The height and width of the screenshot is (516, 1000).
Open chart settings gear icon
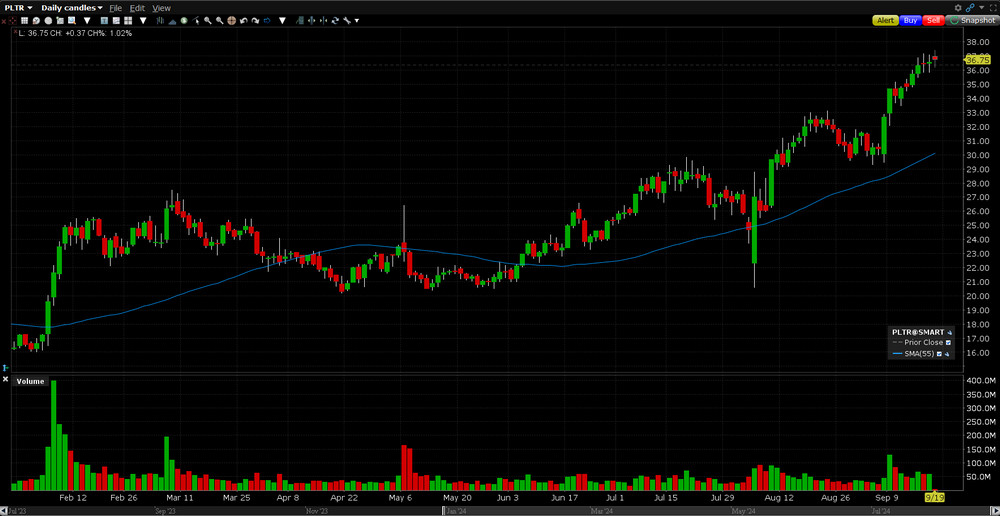point(958,7)
